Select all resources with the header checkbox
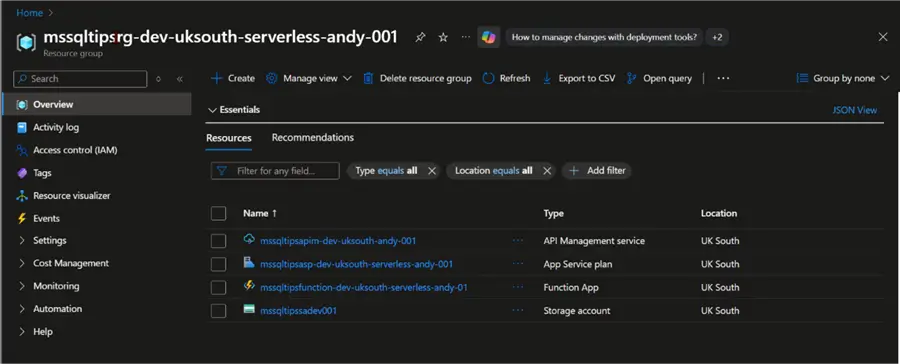 pyautogui.click(x=218, y=214)
